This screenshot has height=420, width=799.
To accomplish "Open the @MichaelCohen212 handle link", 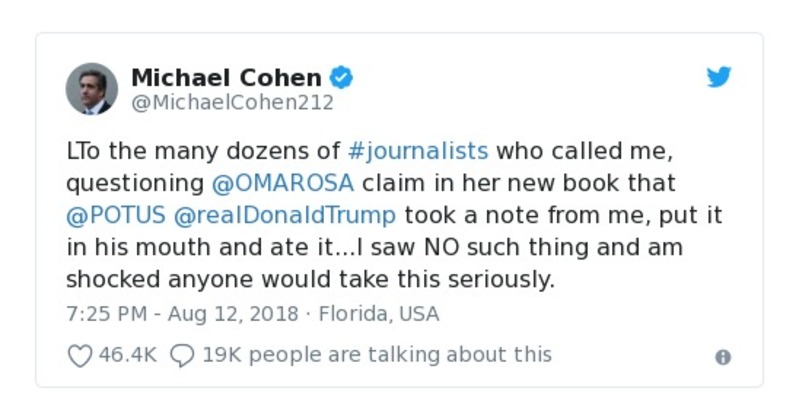I will (232, 102).
